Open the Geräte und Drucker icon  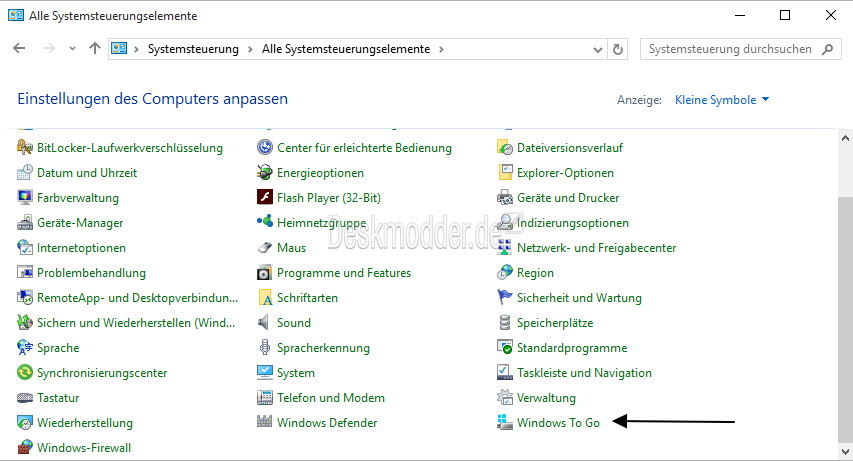pos(505,198)
